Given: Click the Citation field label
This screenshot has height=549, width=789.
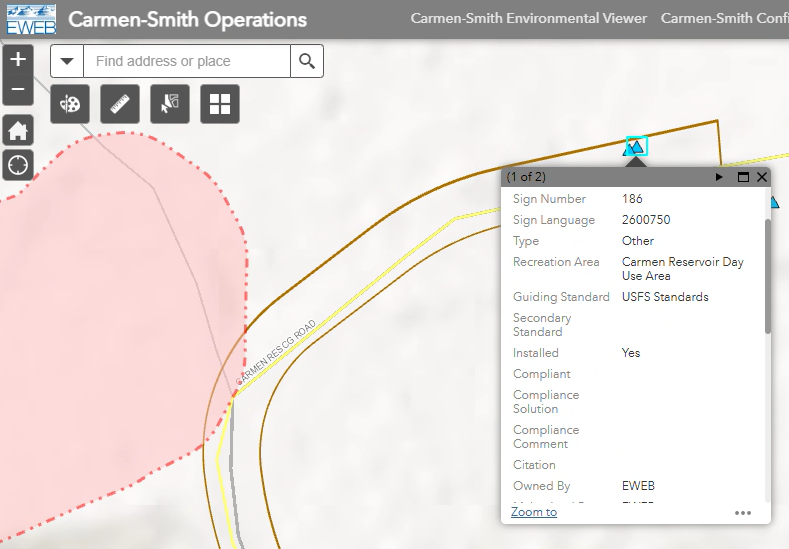Looking at the screenshot, I should click(534, 464).
